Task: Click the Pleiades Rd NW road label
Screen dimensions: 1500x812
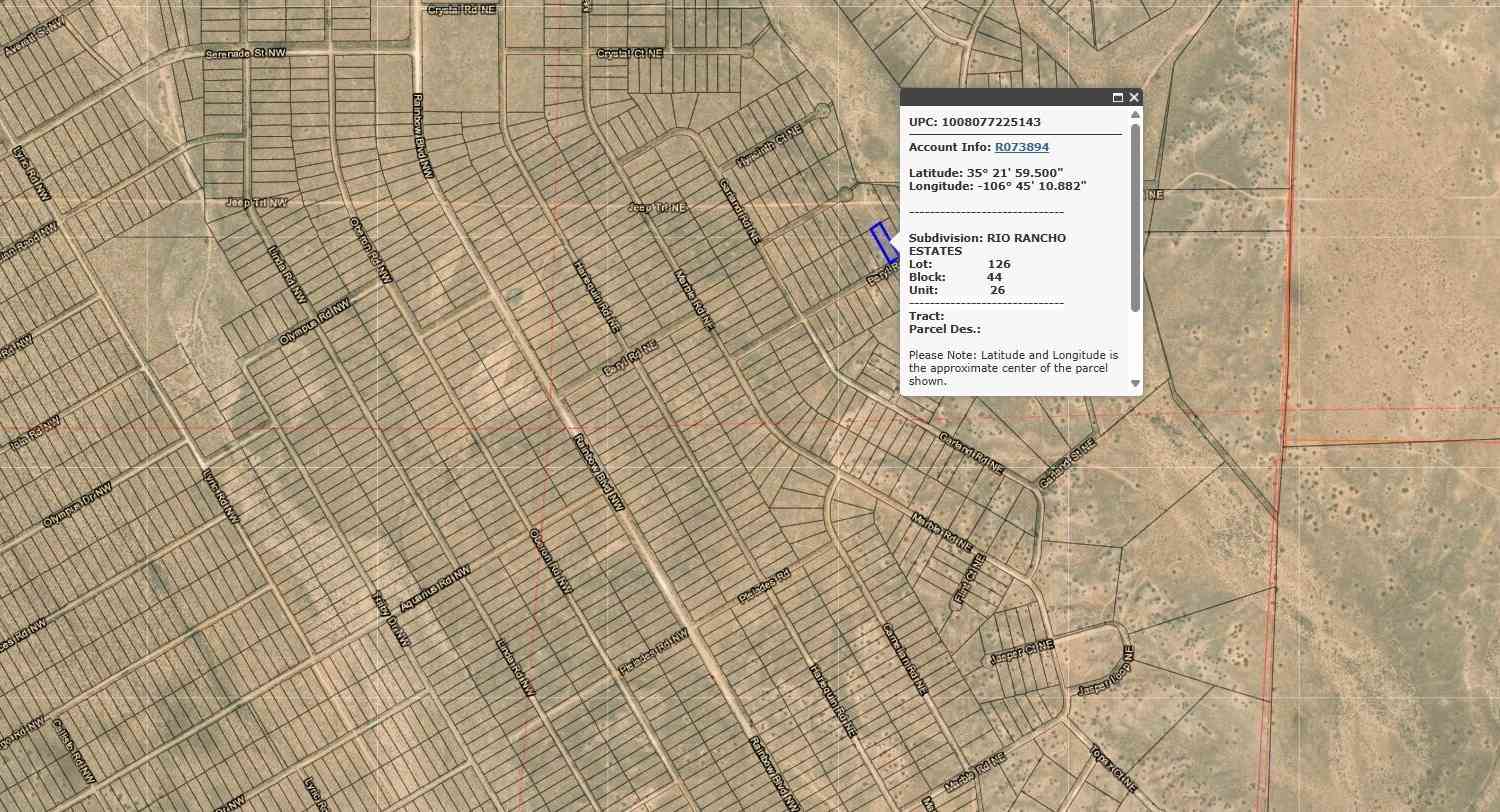Action: pos(653,650)
